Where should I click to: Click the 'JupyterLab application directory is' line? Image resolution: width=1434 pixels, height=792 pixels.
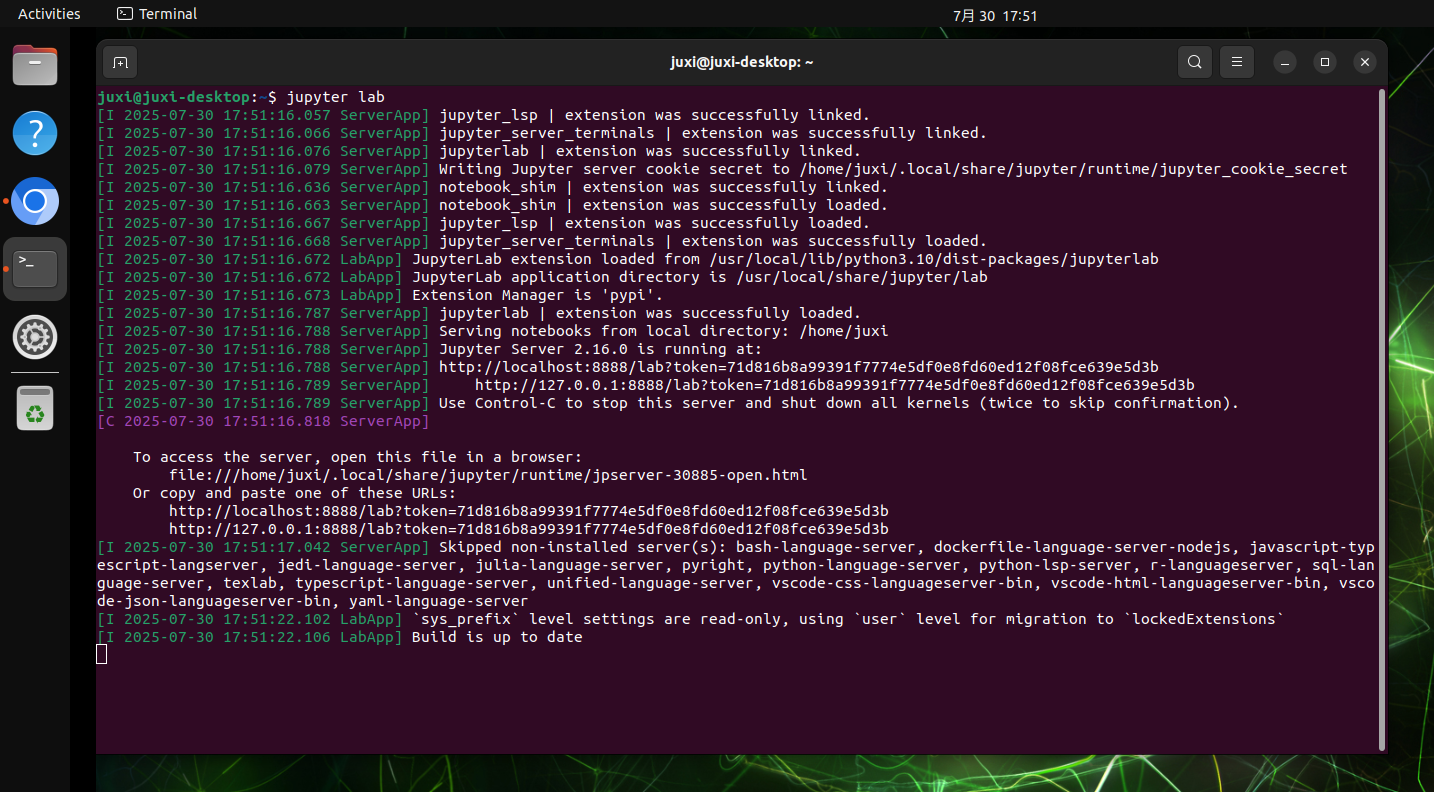700,277
